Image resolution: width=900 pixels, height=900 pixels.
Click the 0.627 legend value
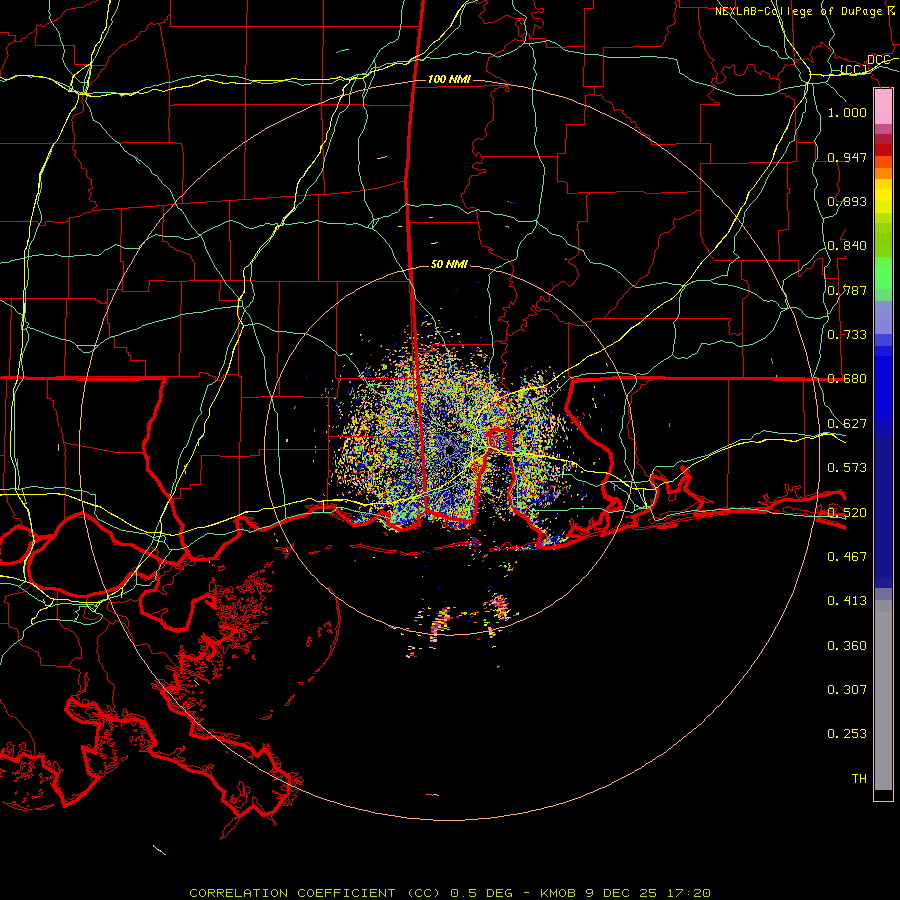[x=847, y=423]
